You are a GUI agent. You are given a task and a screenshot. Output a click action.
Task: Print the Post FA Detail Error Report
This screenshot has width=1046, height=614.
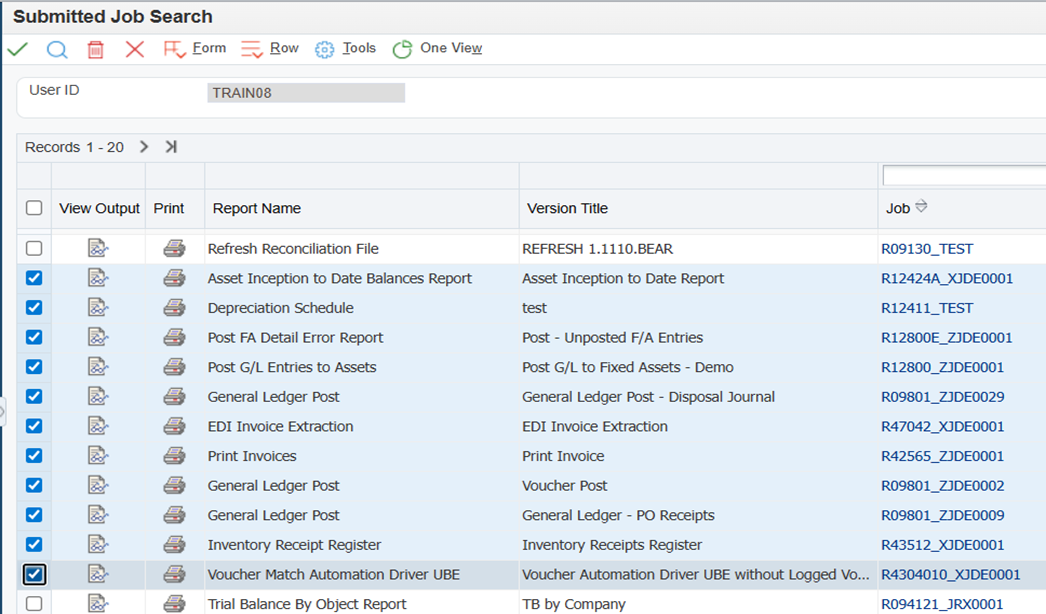tap(174, 337)
